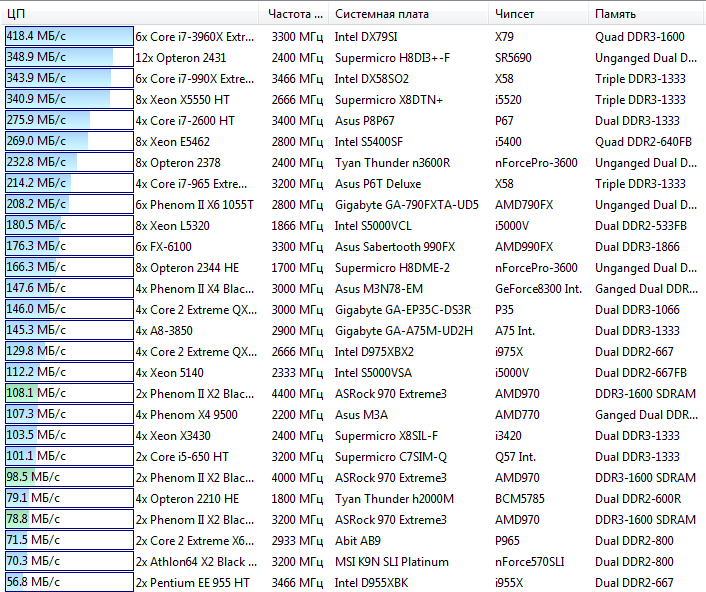Click 'Asus M3N78-EM' motherboard cell
706x592 pixels.
pos(379,289)
